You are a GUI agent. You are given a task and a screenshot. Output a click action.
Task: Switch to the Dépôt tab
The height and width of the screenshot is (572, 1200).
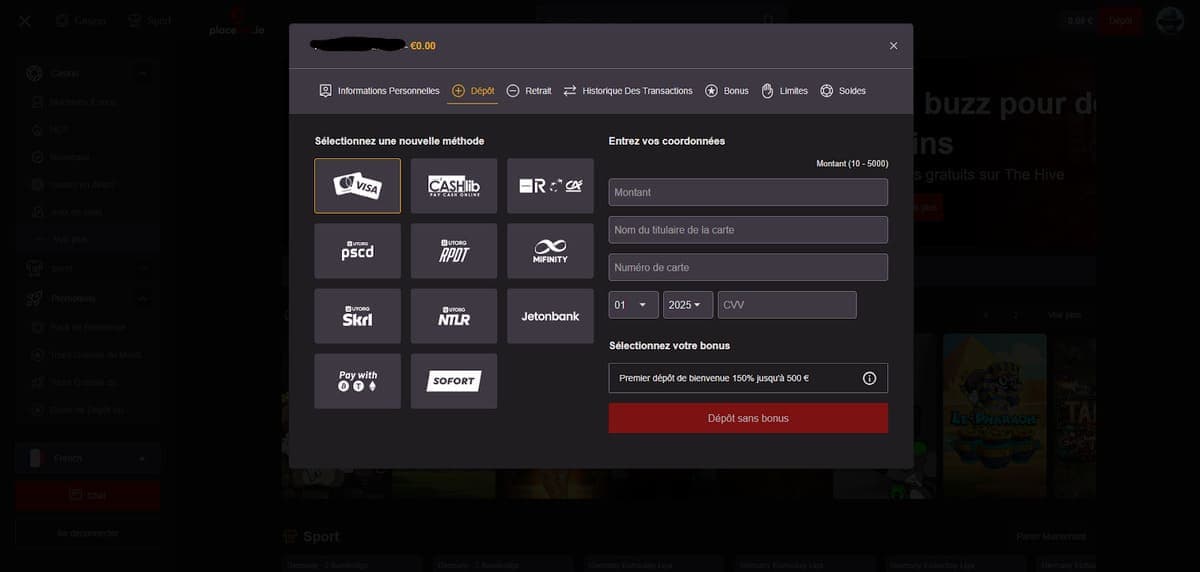[473, 91]
